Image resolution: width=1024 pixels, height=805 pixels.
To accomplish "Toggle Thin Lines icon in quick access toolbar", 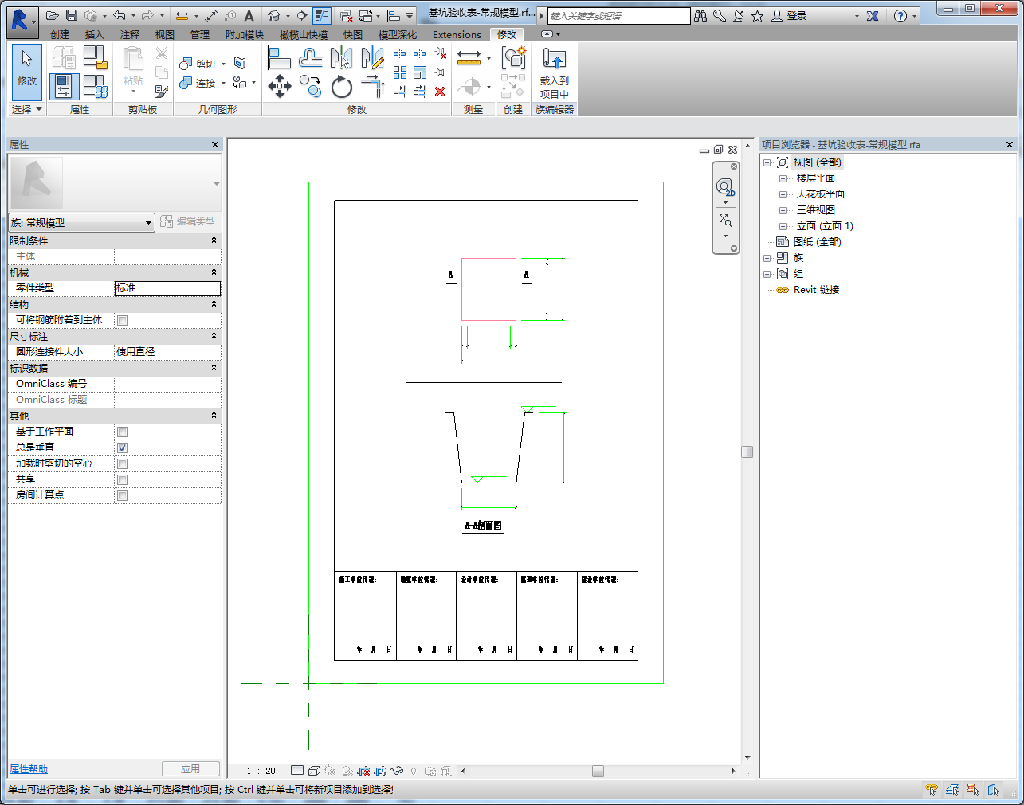I will point(321,16).
